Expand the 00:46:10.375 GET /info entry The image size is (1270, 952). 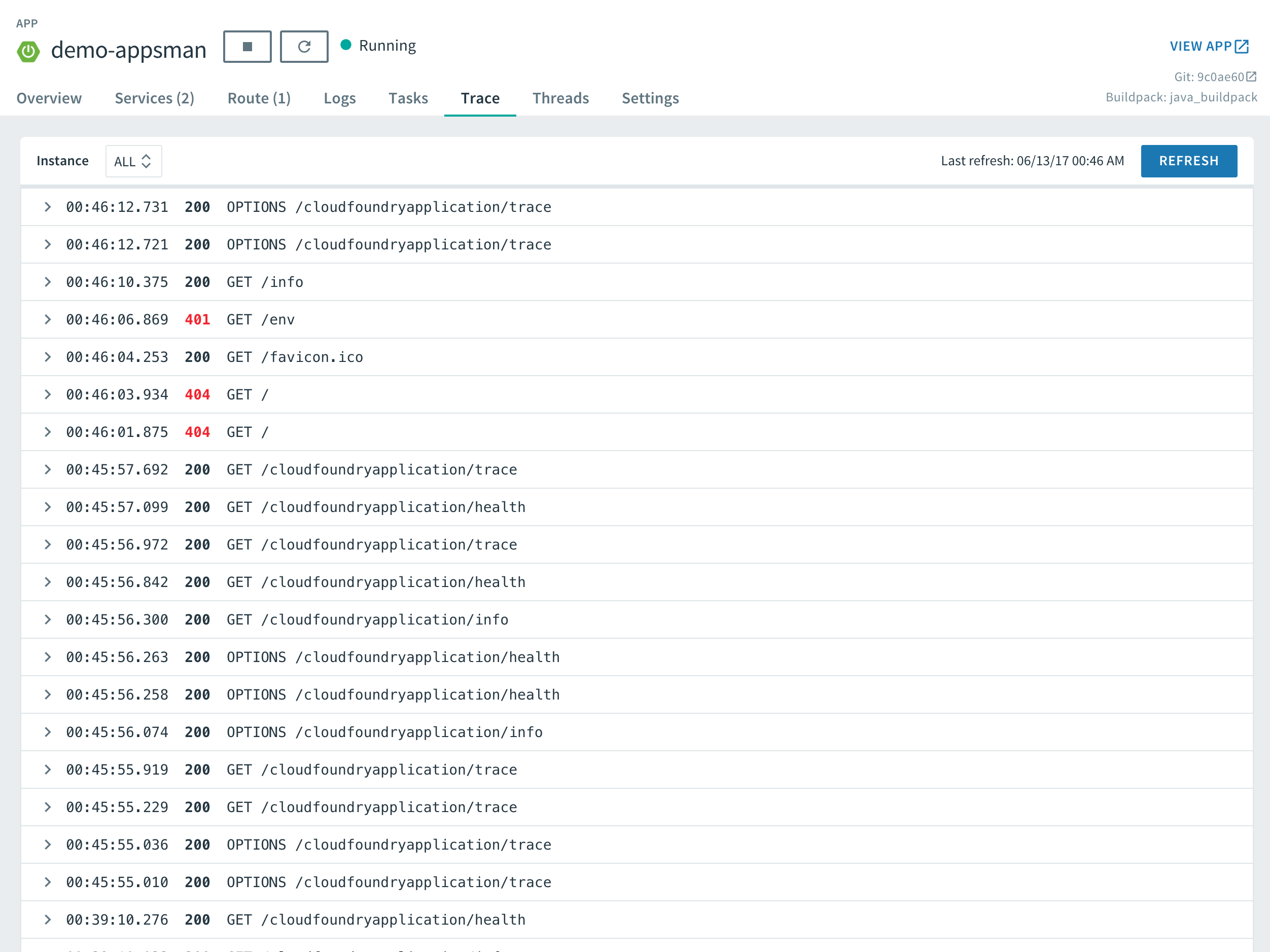pos(48,282)
